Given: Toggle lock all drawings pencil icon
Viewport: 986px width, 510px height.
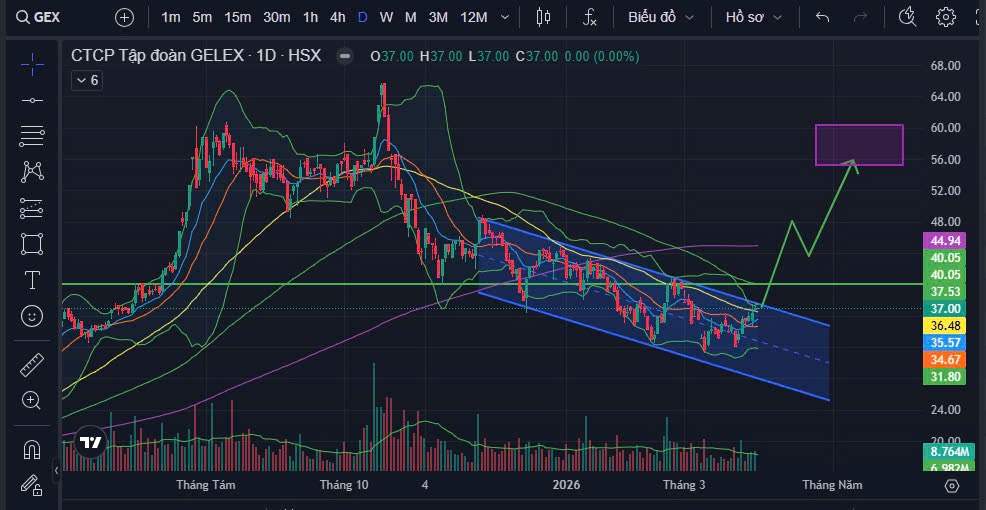Looking at the screenshot, I should [x=31, y=484].
